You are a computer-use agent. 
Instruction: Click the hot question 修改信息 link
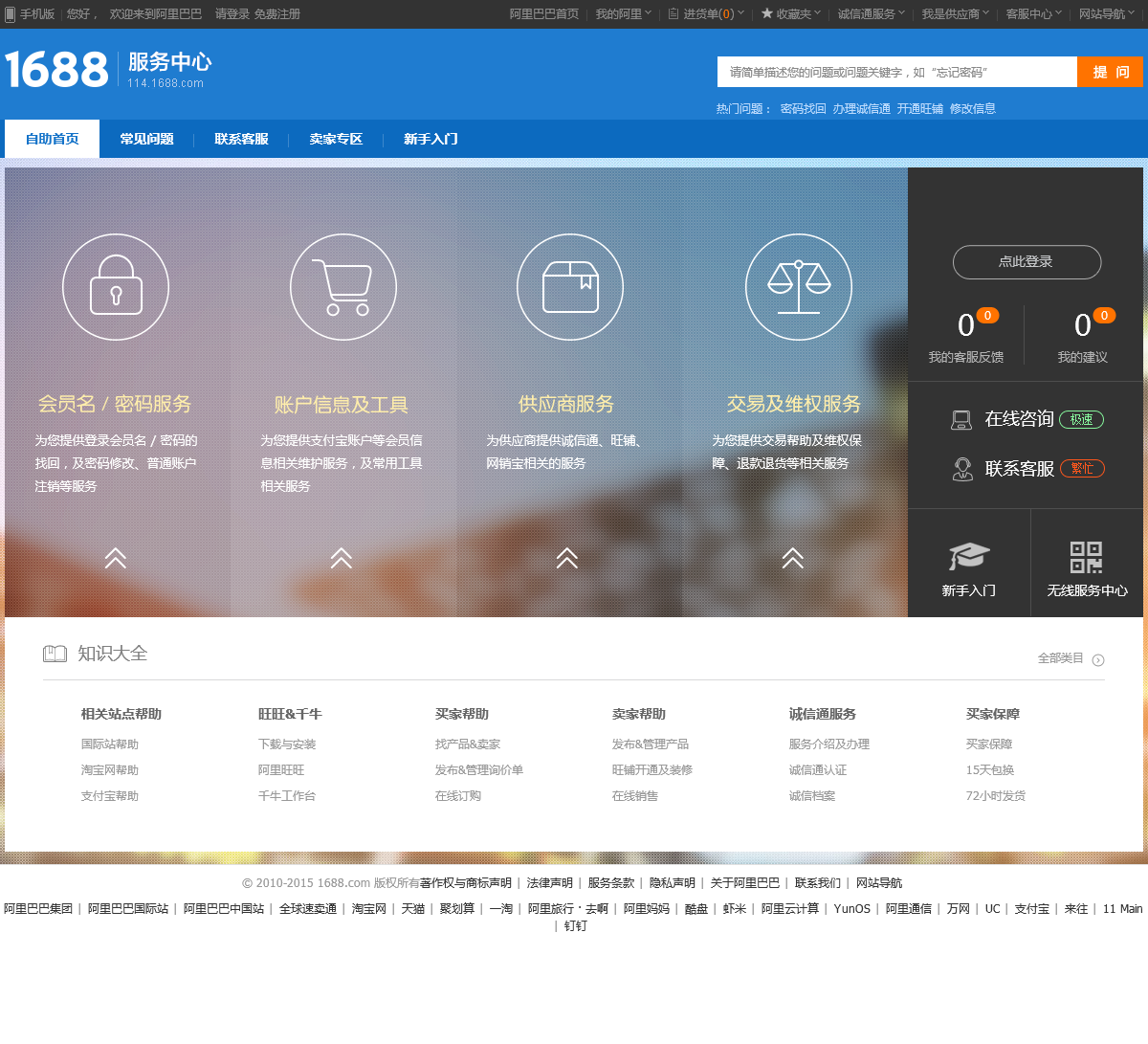[x=973, y=109]
